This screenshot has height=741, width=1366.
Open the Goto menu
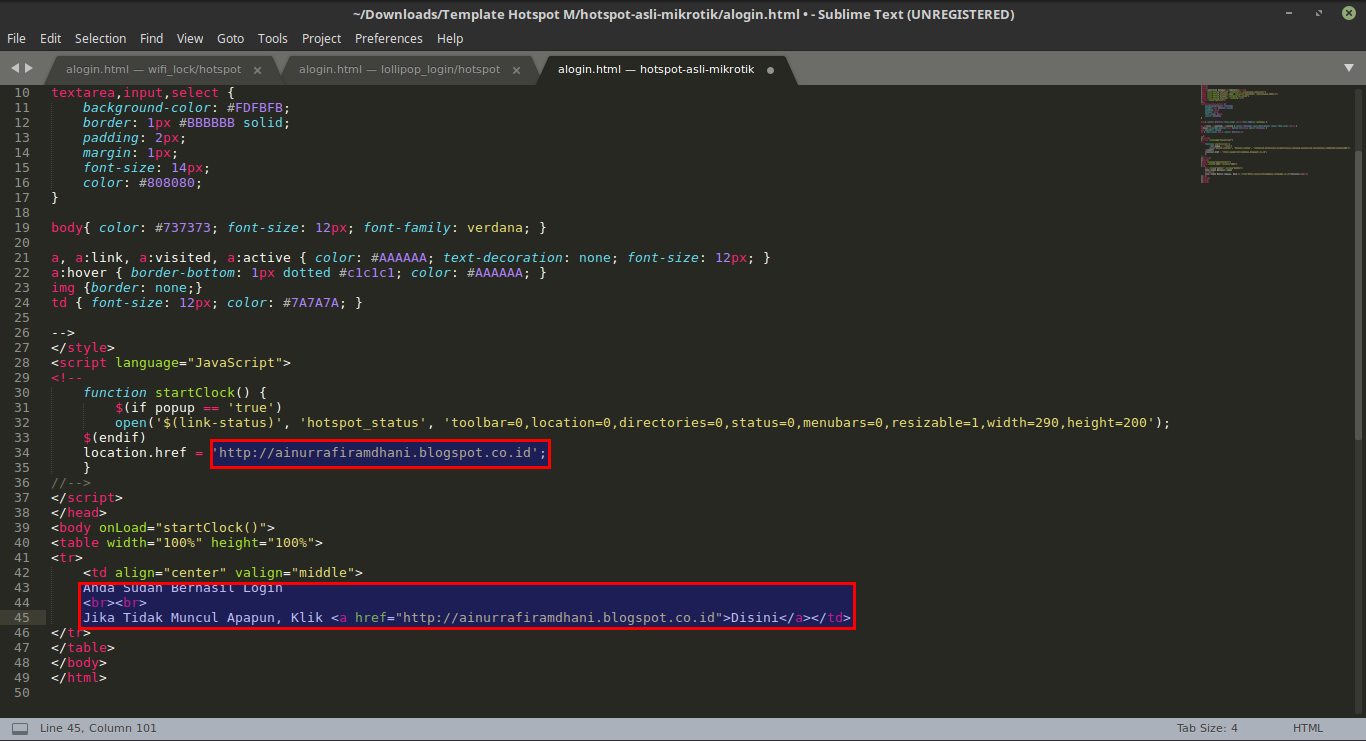(x=230, y=38)
